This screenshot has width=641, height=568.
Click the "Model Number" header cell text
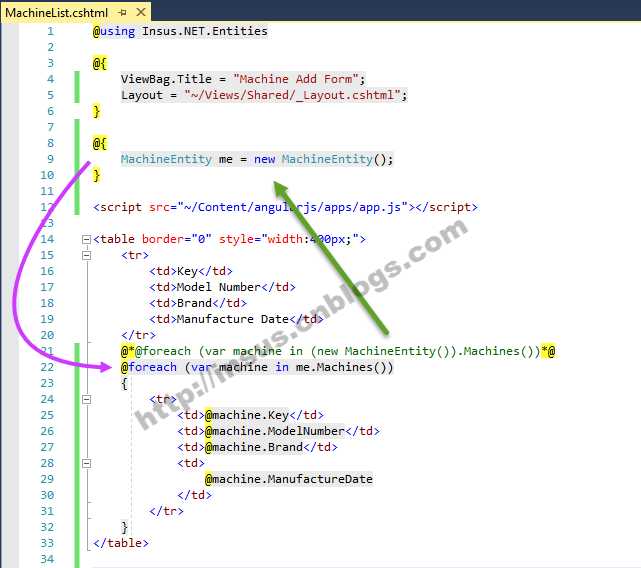click(219, 287)
